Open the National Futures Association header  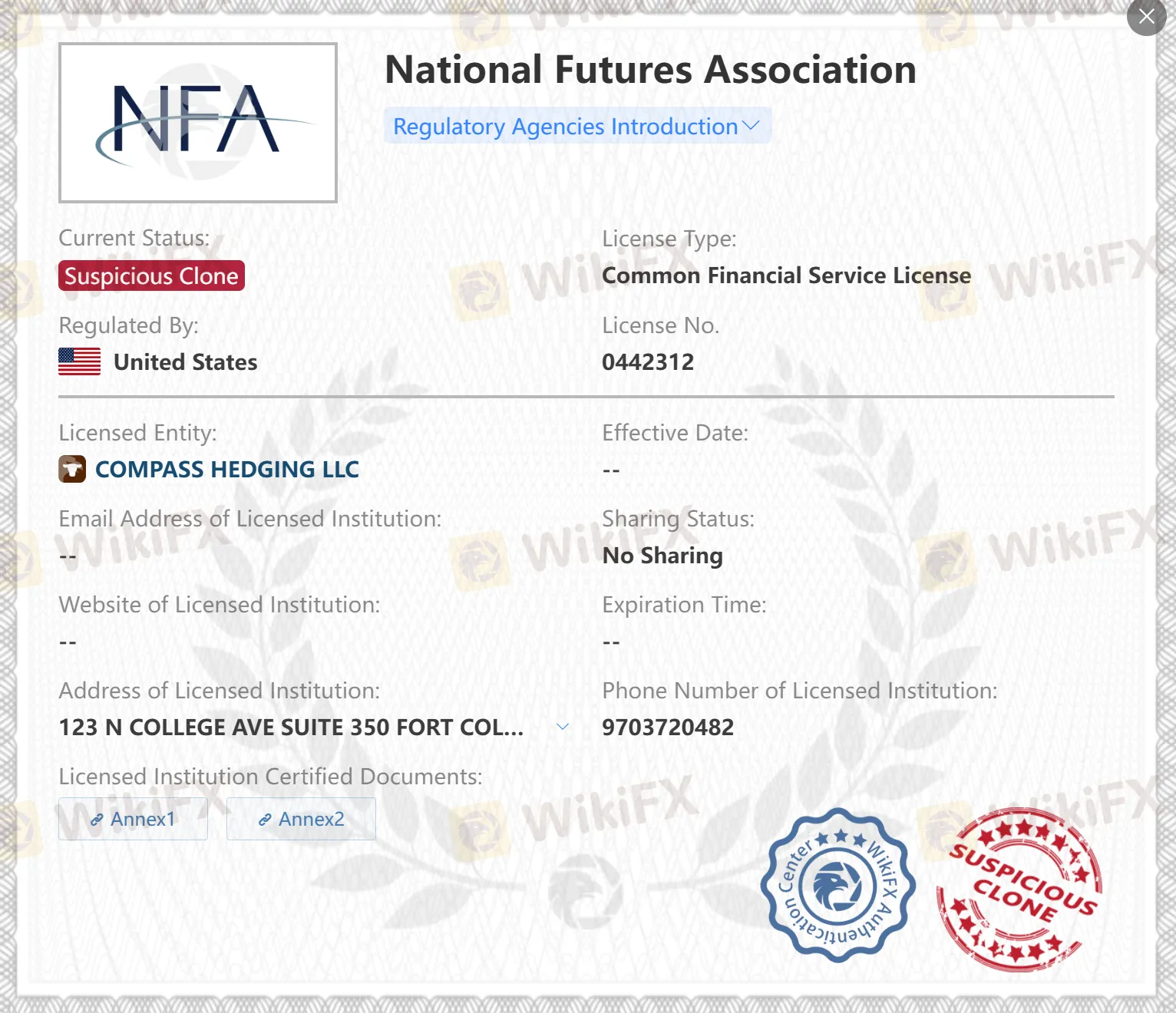click(651, 69)
